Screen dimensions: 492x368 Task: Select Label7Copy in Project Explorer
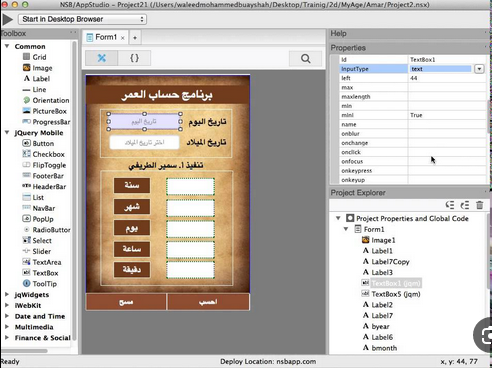[x=386, y=262]
